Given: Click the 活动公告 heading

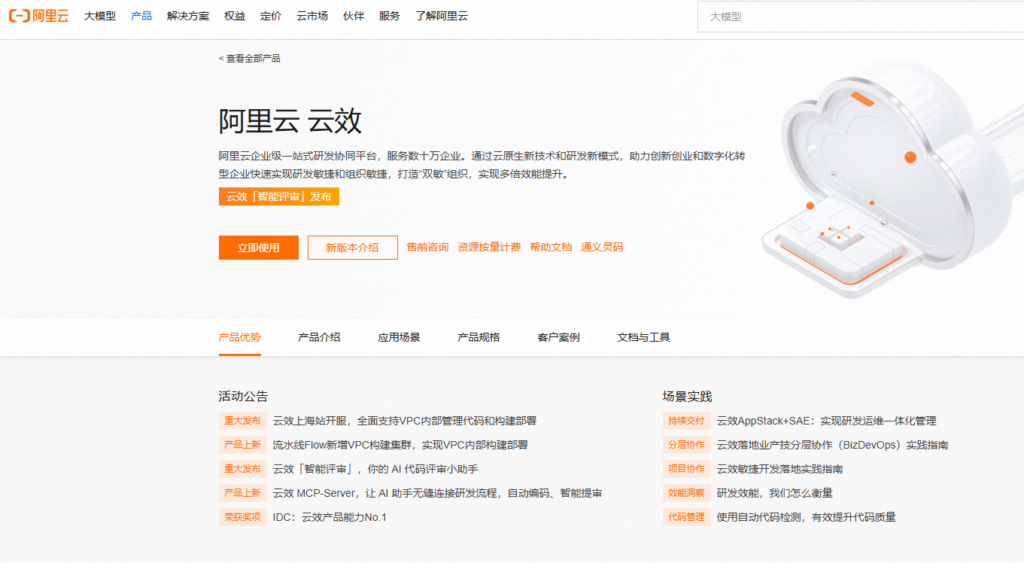Looking at the screenshot, I should pyautogui.click(x=243, y=396).
